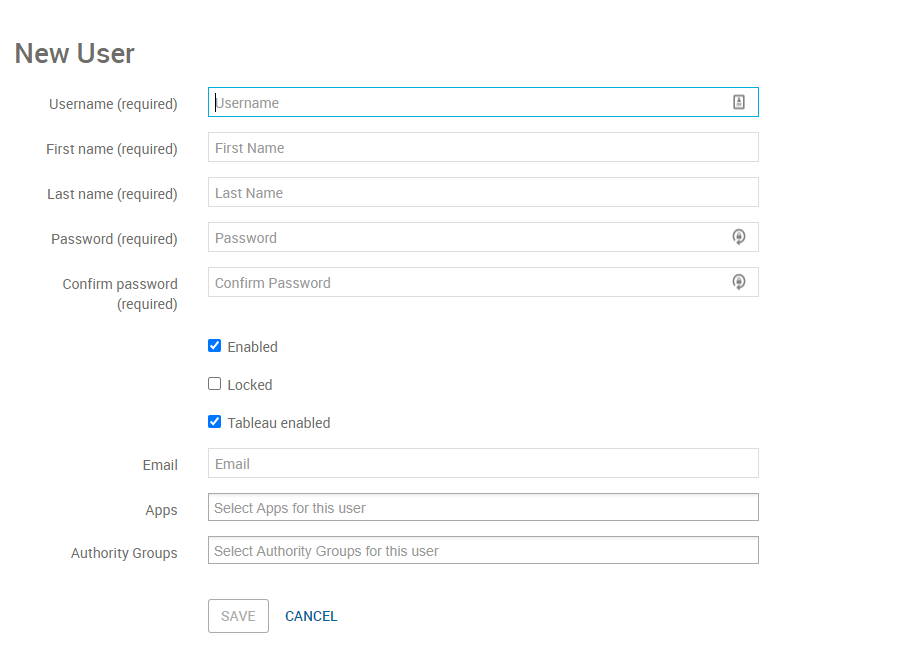
Task: Click the Enabled checkbox label text
Action: [252, 347]
